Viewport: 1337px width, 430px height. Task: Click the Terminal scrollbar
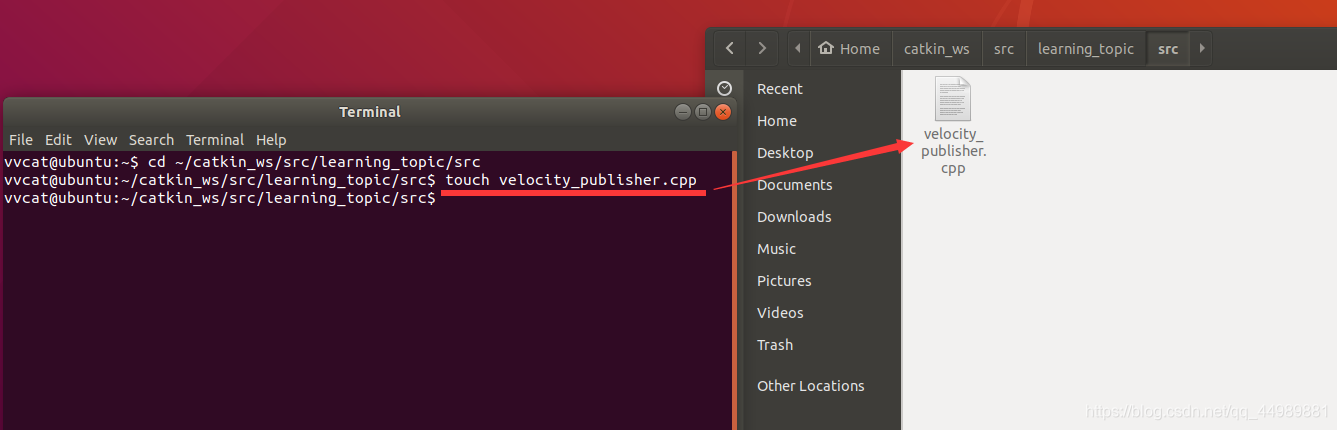[734, 290]
